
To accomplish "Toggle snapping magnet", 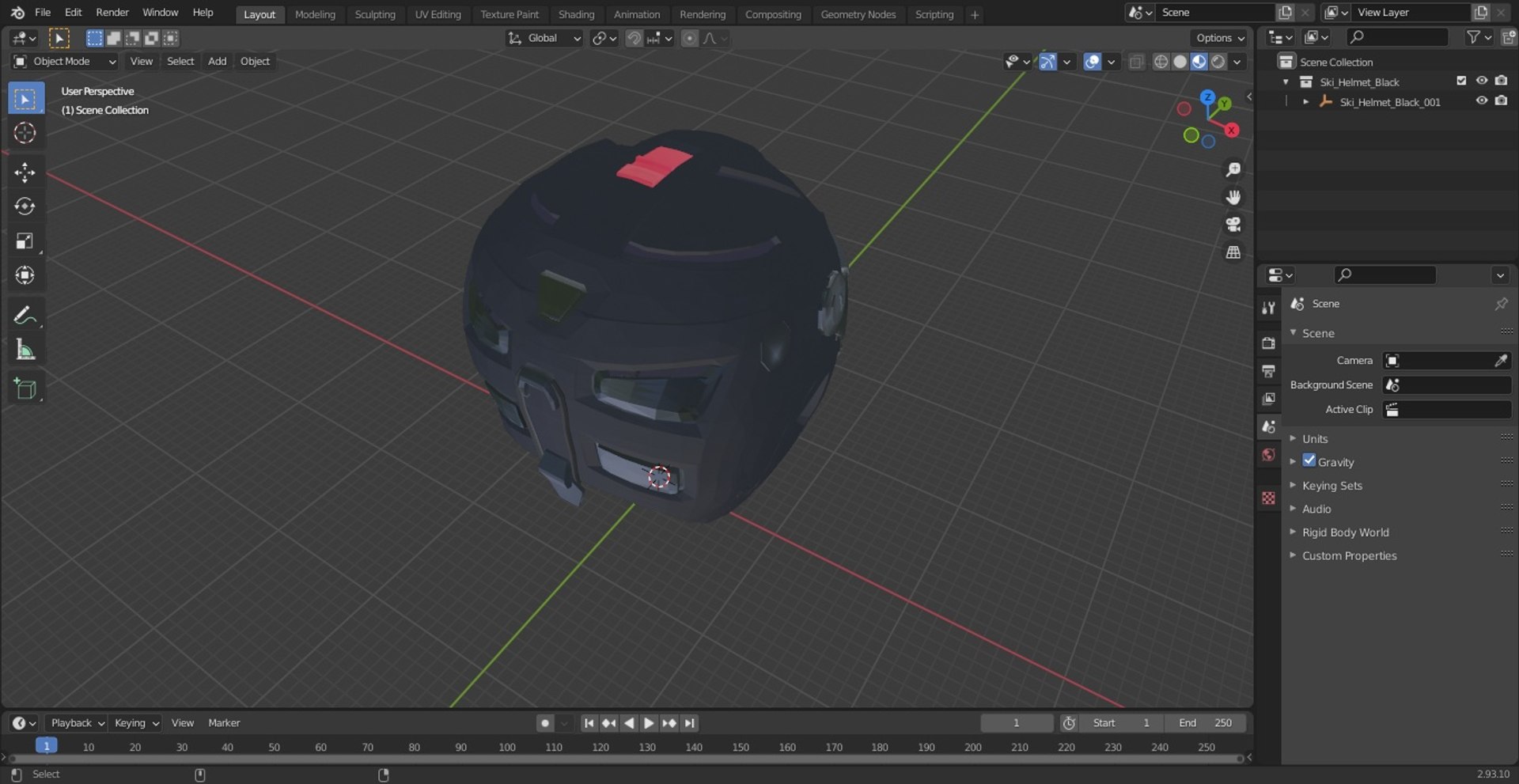I will pos(634,38).
